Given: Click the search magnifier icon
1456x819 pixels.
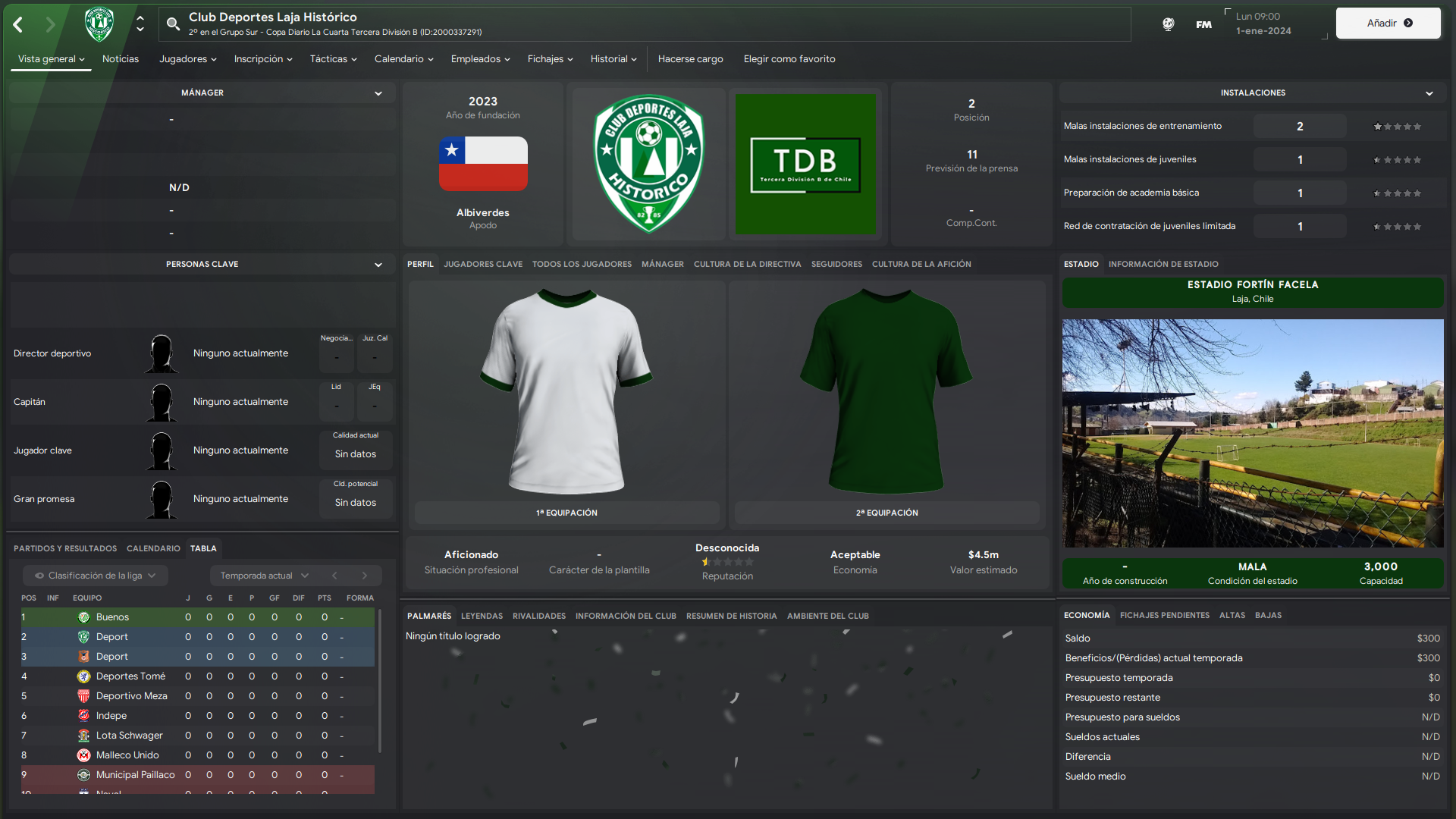Looking at the screenshot, I should click(173, 24).
